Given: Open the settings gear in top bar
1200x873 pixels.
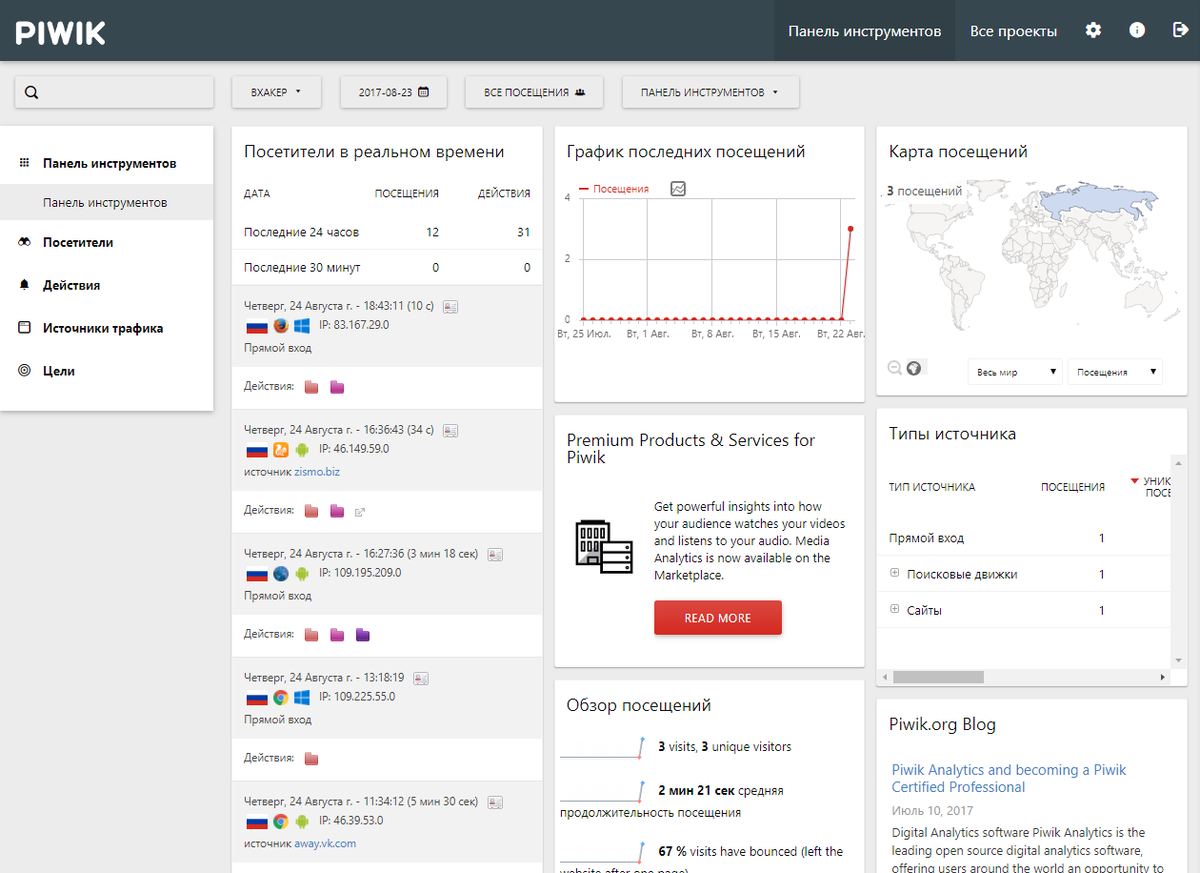Looking at the screenshot, I should click(1094, 31).
